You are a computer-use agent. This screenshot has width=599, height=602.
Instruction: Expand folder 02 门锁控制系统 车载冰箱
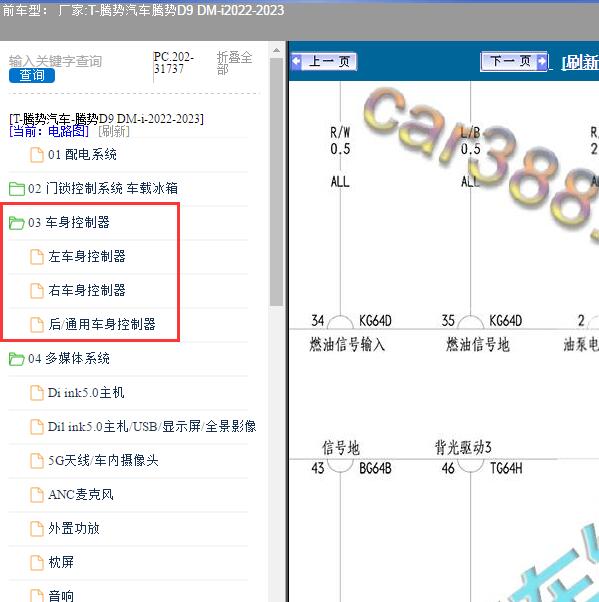click(x=103, y=189)
